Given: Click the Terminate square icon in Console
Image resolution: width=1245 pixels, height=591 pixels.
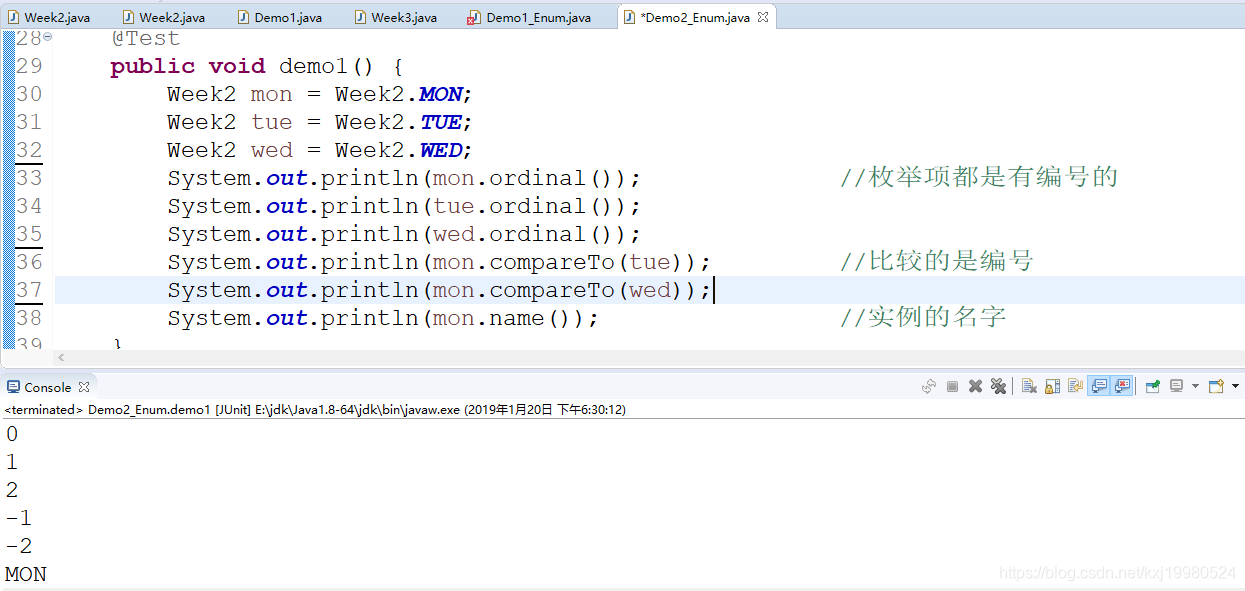Looking at the screenshot, I should [x=952, y=386].
